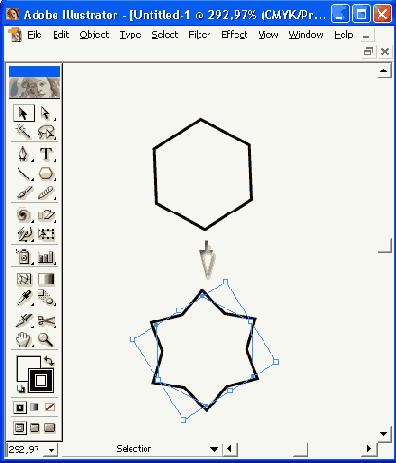Open the Filter menu
This screenshot has height=463, width=396.
[199, 35]
